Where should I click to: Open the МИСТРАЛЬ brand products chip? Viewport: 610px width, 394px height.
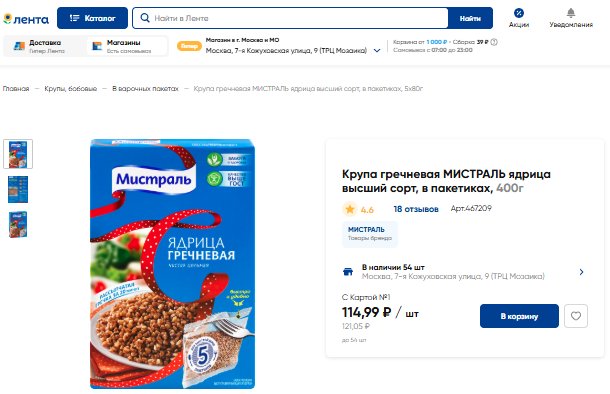coord(370,234)
